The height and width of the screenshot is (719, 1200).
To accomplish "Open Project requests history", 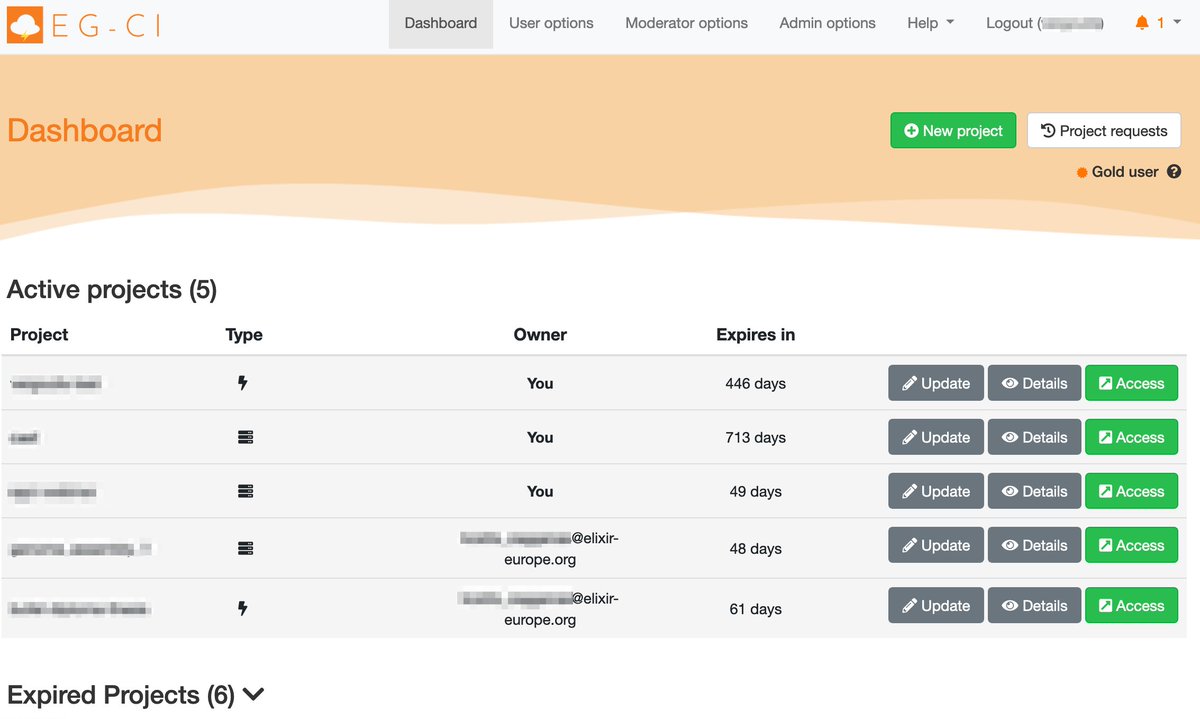I will pos(1104,130).
